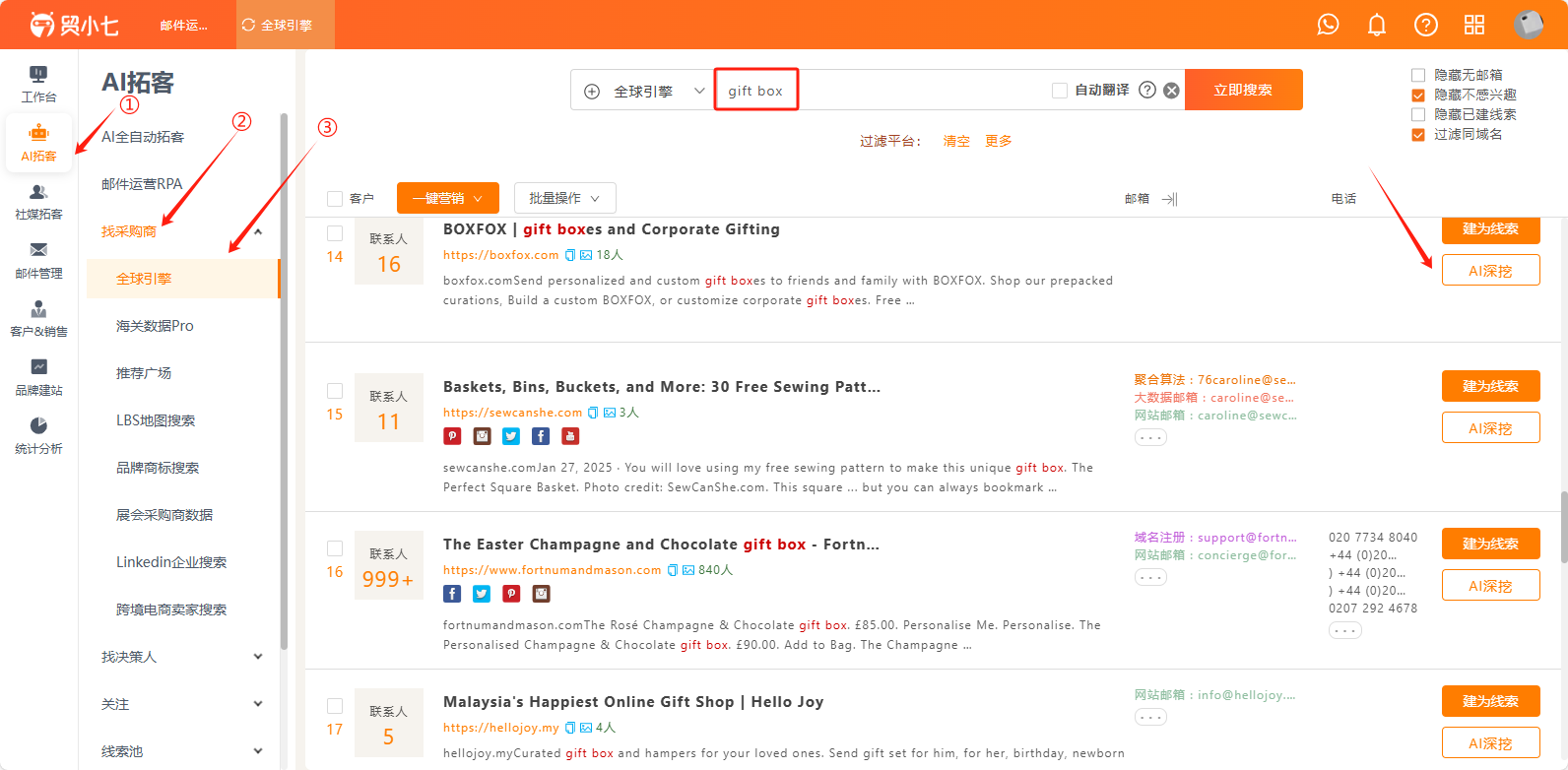Open the help icon in the orange top bar

click(1425, 25)
